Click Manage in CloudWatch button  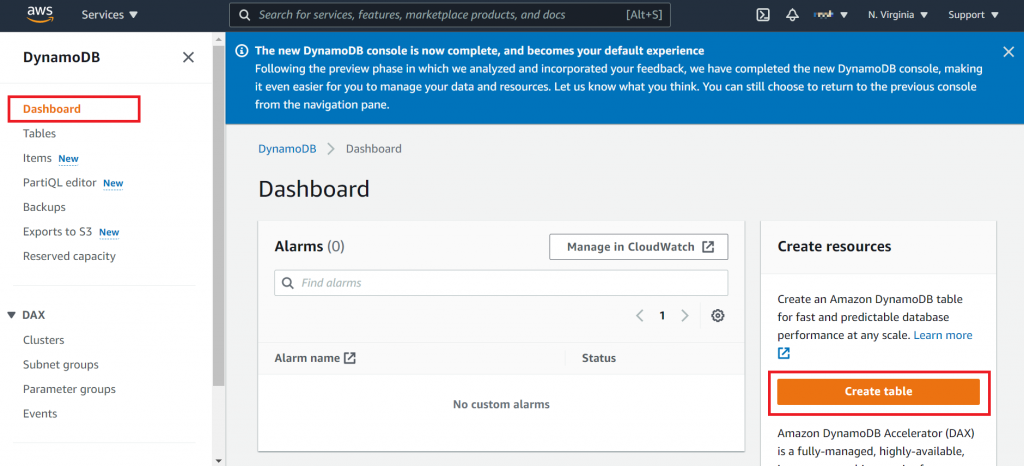[x=638, y=247]
